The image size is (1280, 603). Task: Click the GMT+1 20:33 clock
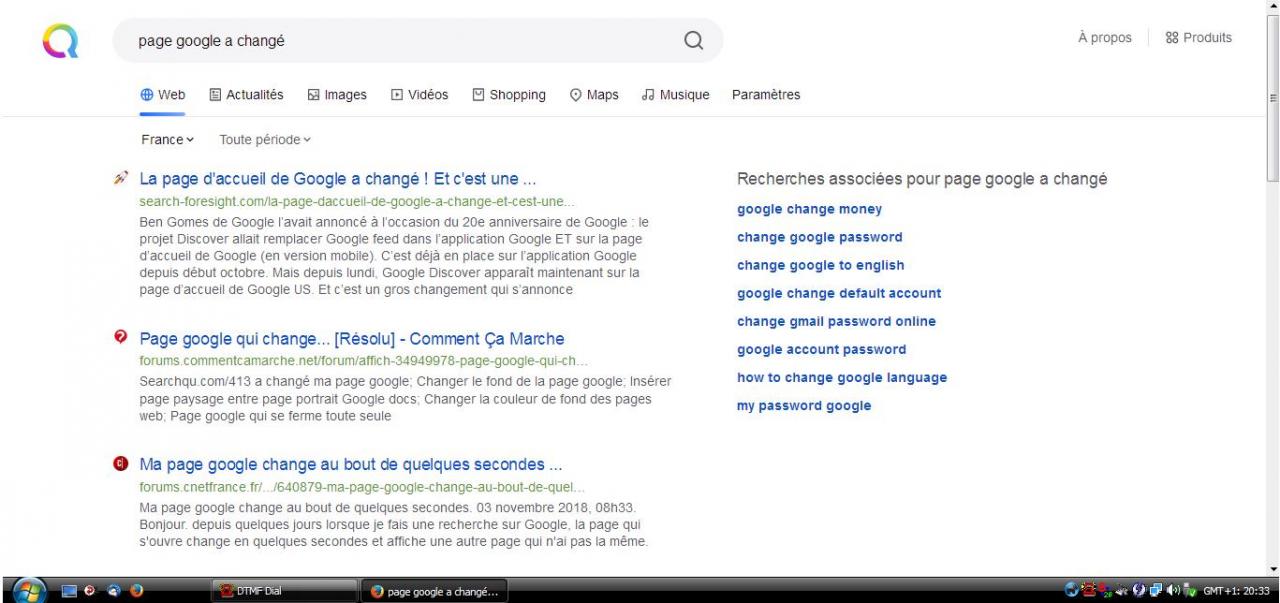(1236, 590)
